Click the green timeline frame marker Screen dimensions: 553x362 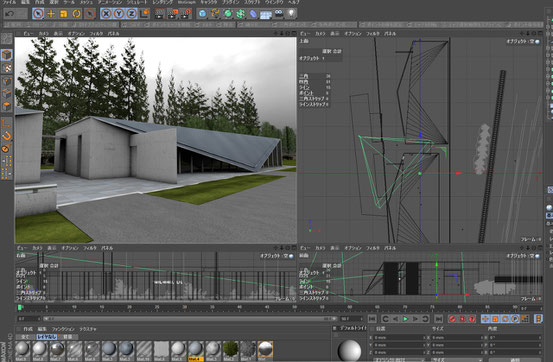coord(20,308)
